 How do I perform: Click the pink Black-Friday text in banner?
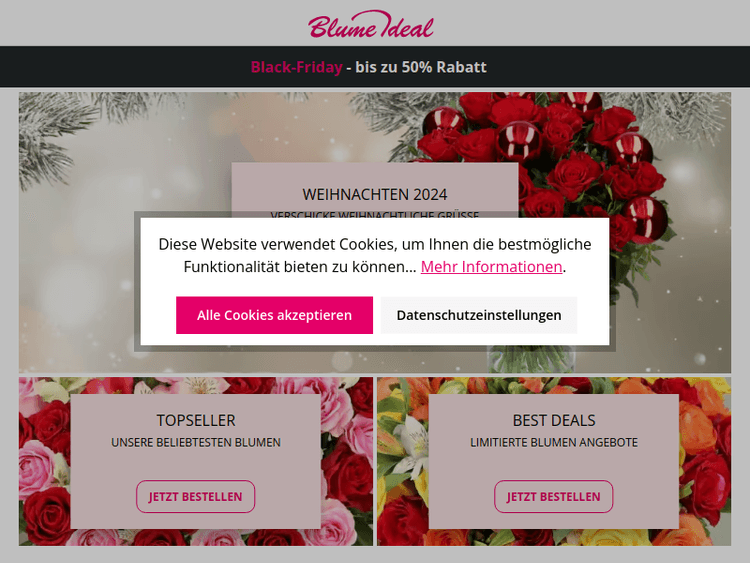297,67
